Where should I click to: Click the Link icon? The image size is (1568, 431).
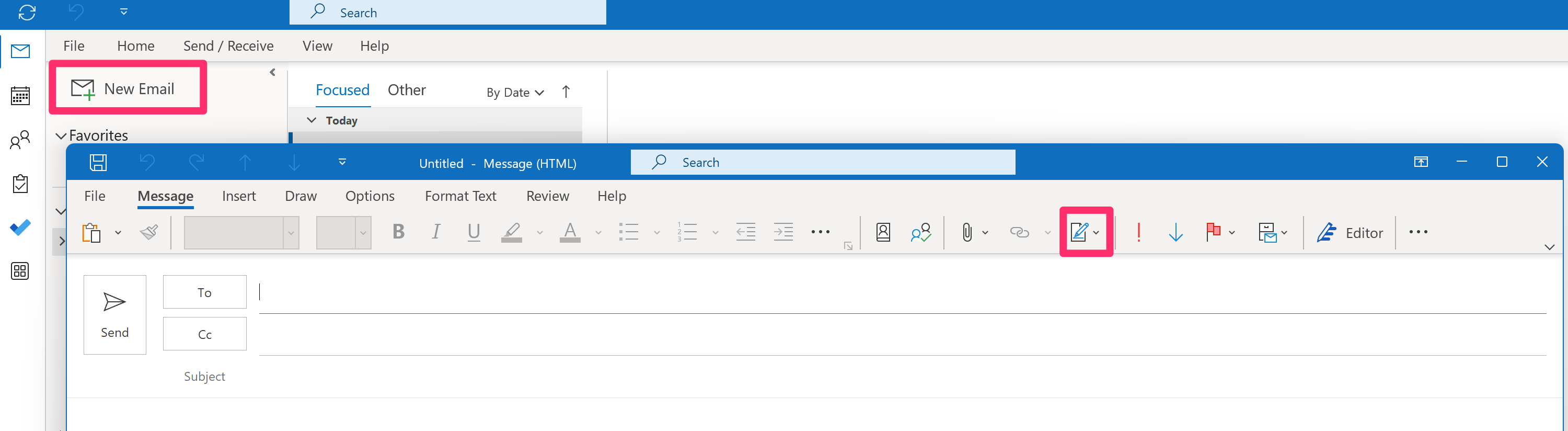tap(1020, 232)
